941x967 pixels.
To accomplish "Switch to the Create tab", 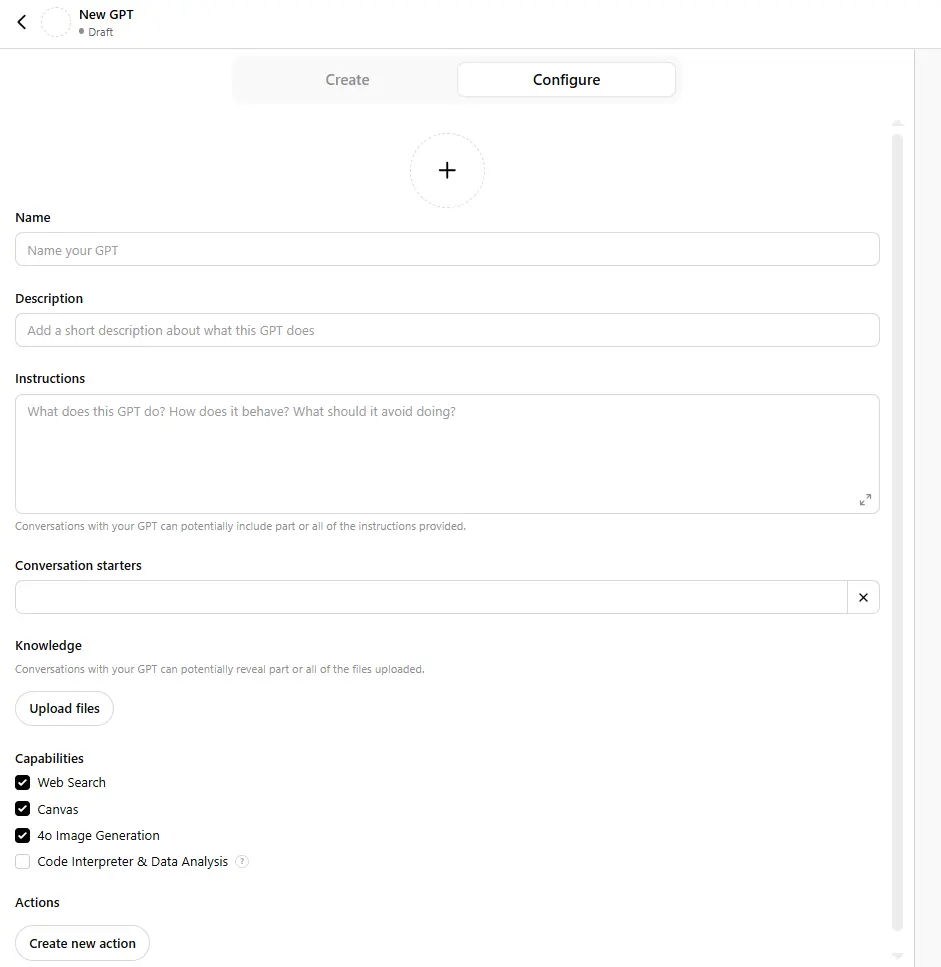I will 347,80.
